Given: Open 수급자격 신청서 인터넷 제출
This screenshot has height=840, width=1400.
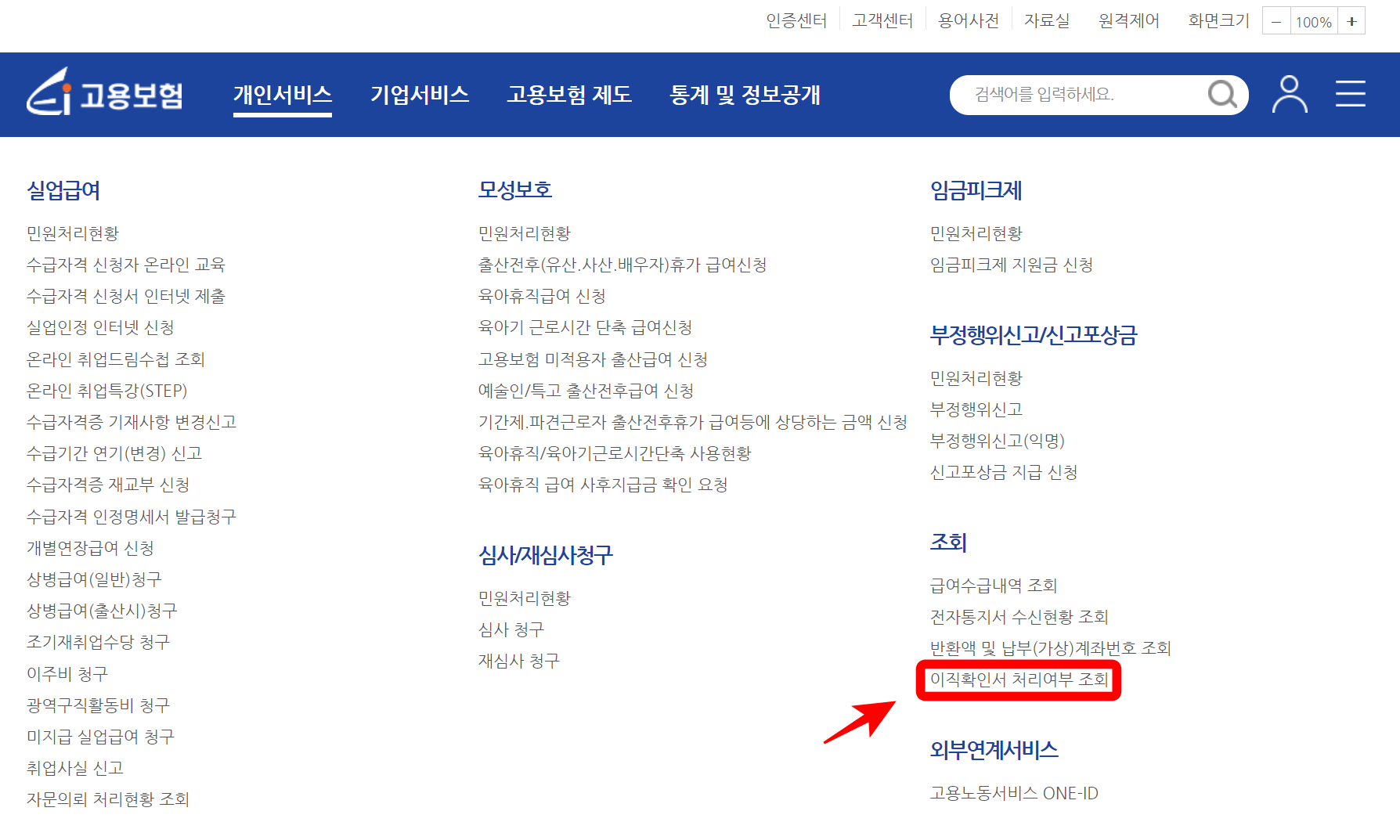Looking at the screenshot, I should (x=126, y=296).
